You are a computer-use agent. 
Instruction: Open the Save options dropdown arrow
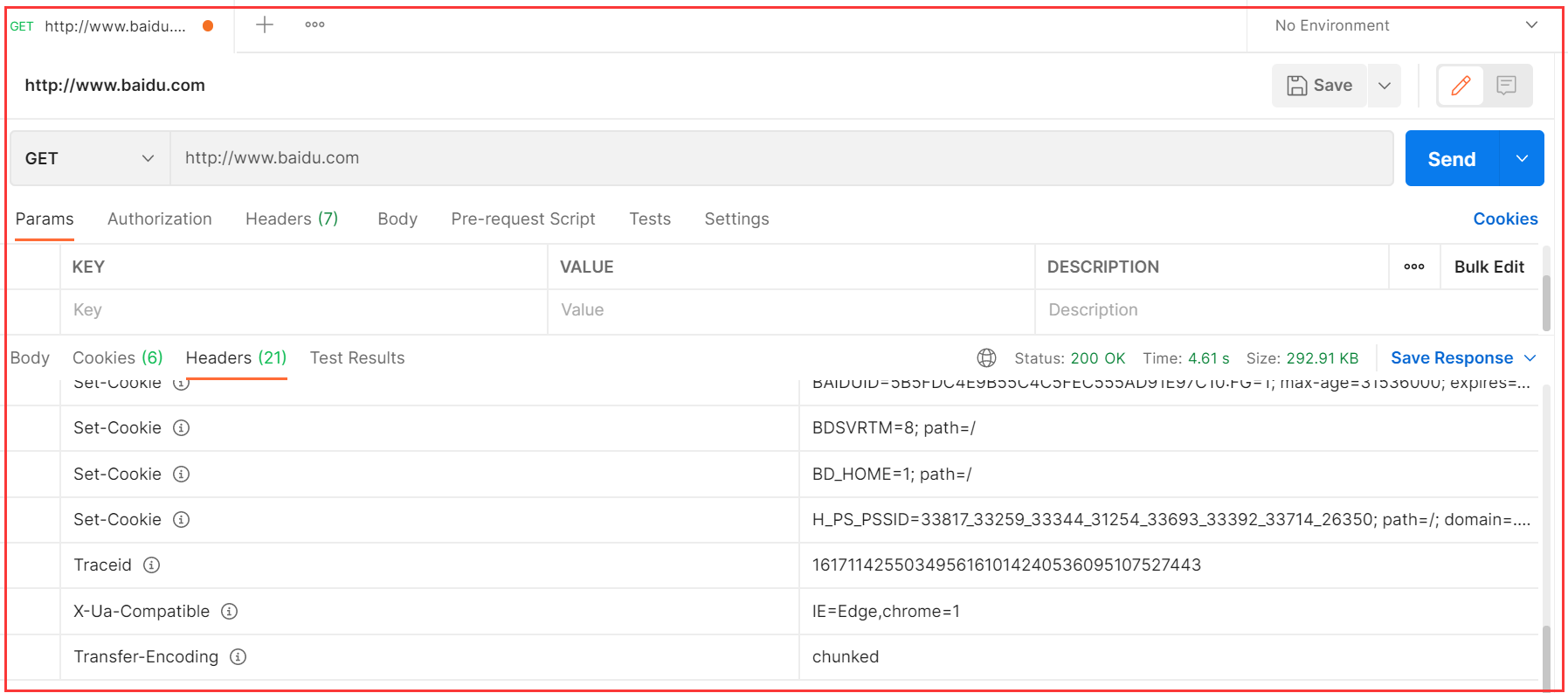[1385, 85]
